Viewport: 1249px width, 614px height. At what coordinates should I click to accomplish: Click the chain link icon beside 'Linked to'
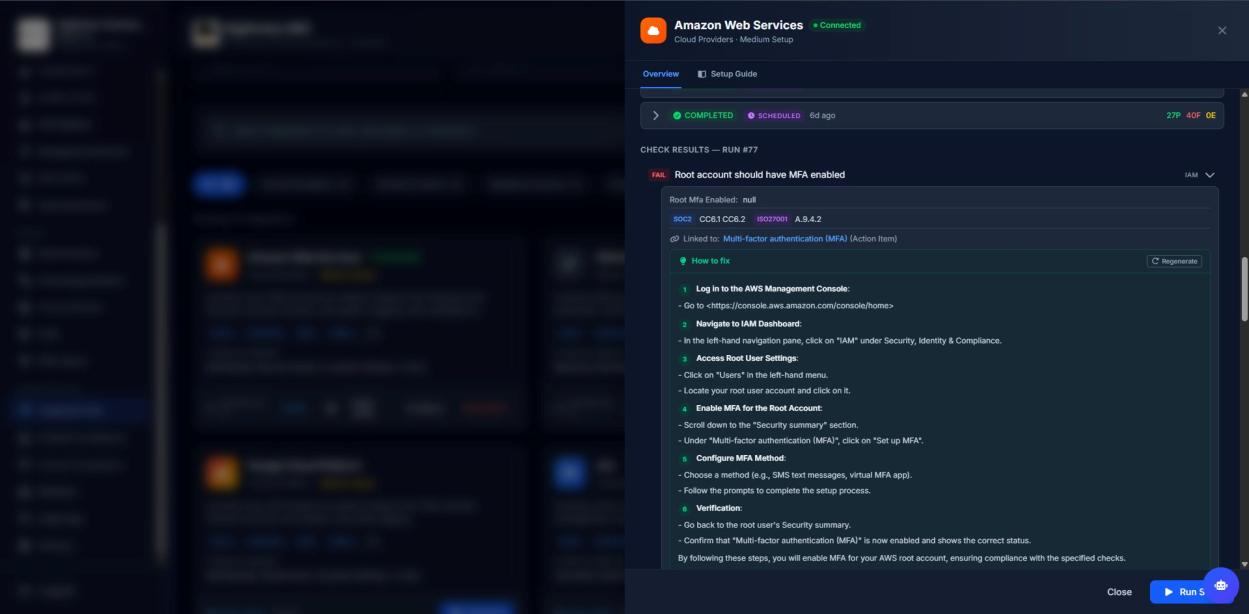[675, 239]
